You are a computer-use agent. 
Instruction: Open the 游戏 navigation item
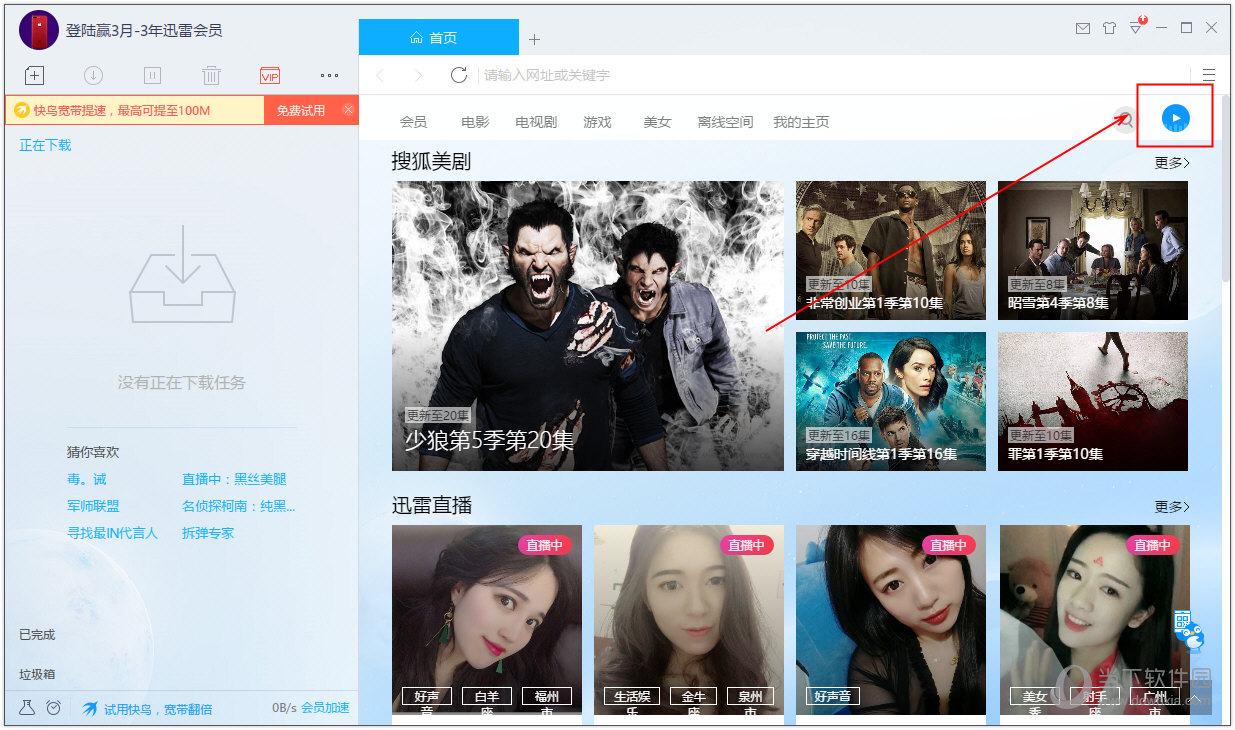pyautogui.click(x=597, y=122)
